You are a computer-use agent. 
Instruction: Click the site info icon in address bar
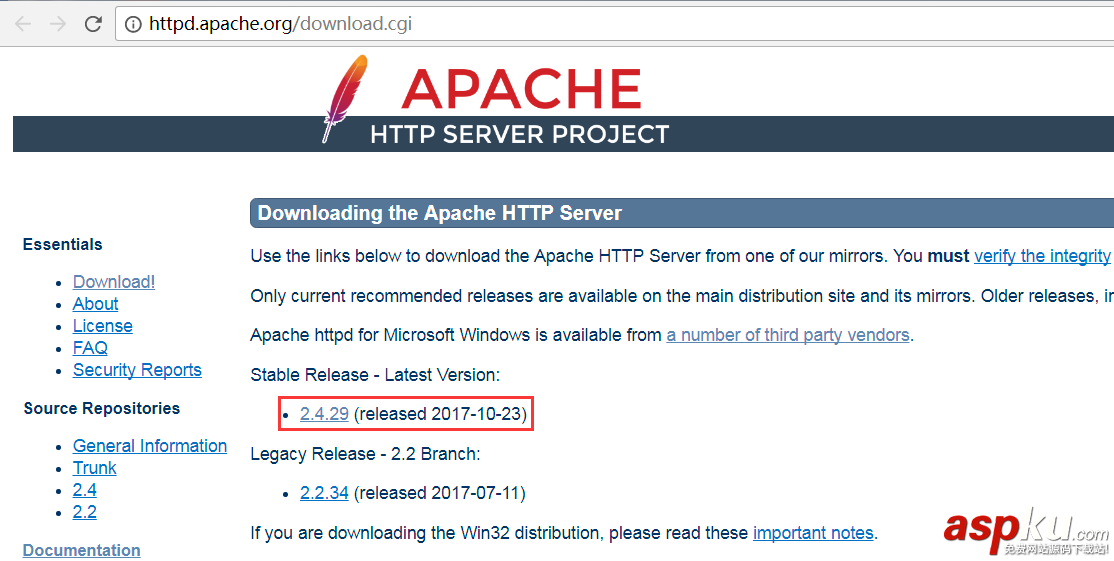(133, 24)
